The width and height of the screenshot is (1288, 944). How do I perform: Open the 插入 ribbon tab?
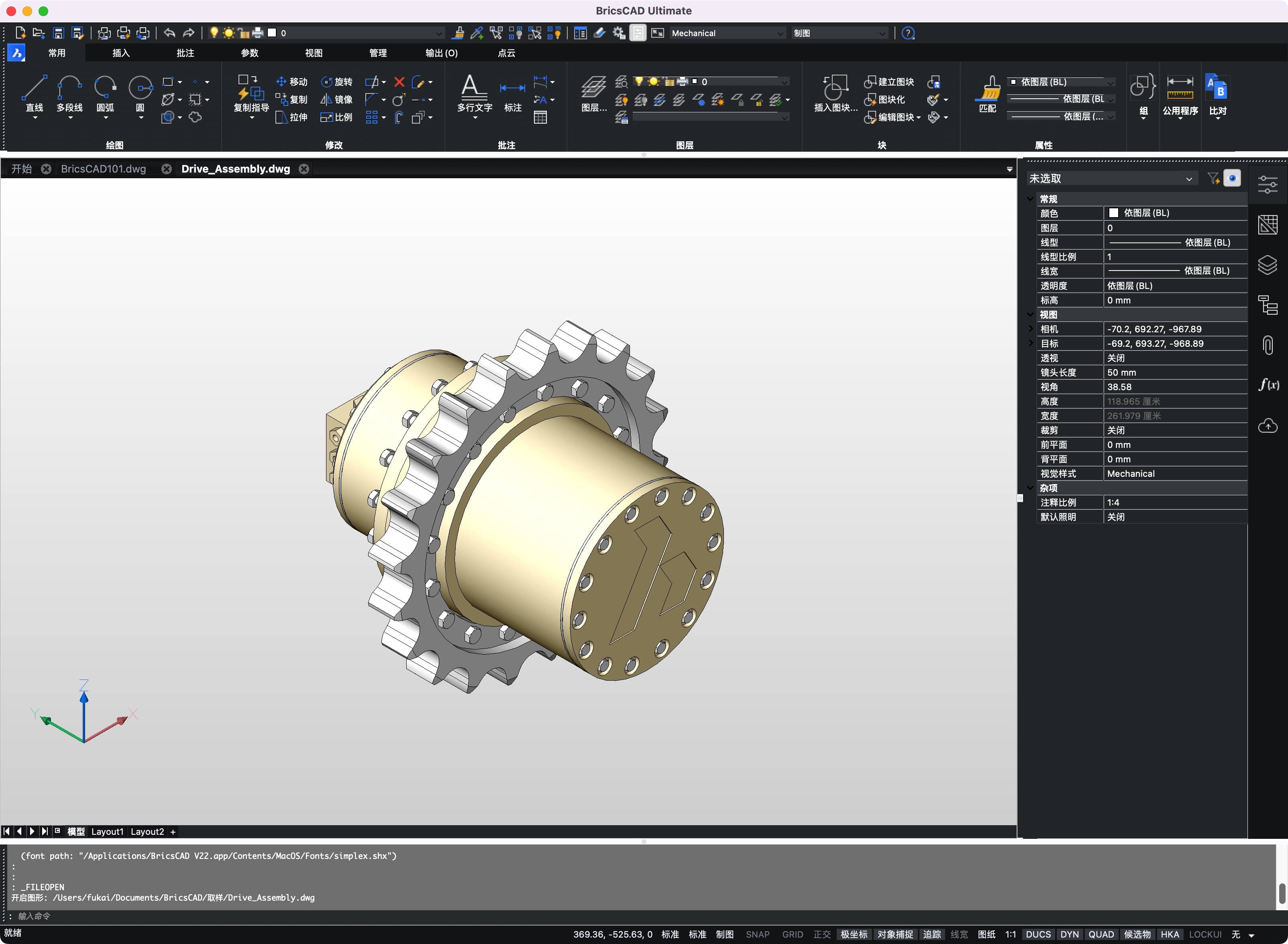pyautogui.click(x=120, y=53)
